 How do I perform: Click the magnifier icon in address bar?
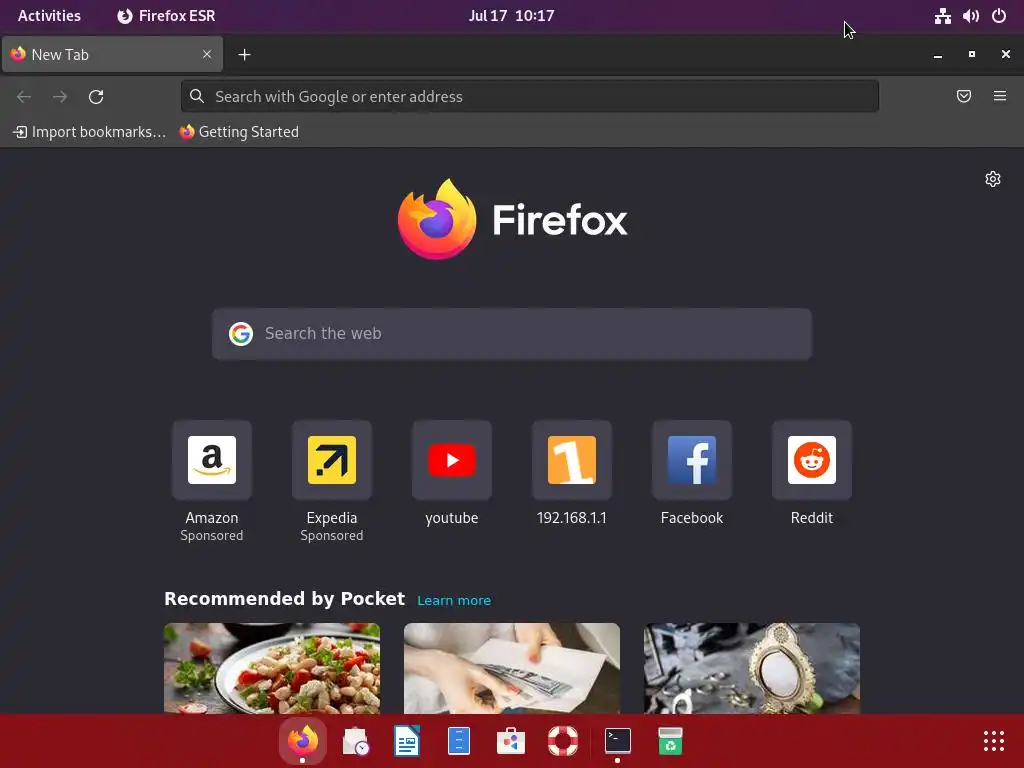(197, 97)
